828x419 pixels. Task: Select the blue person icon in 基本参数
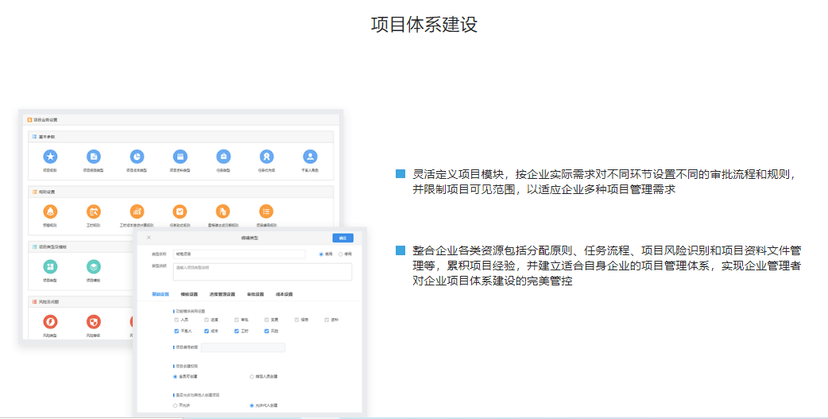click(x=310, y=157)
